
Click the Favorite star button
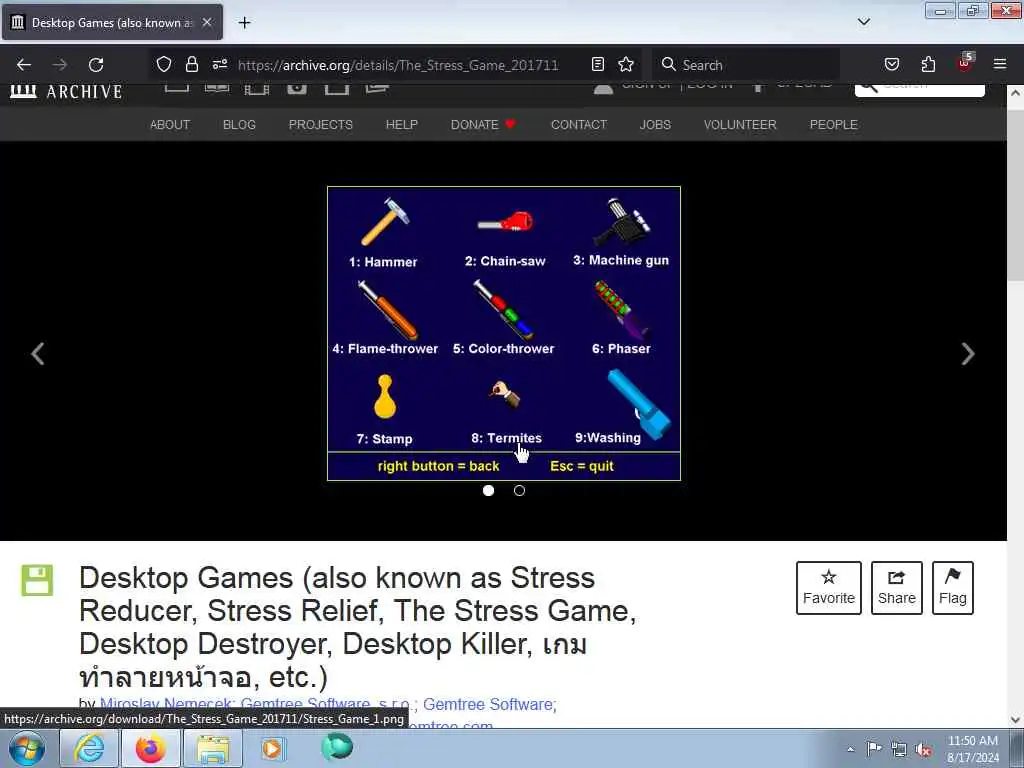pyautogui.click(x=828, y=588)
